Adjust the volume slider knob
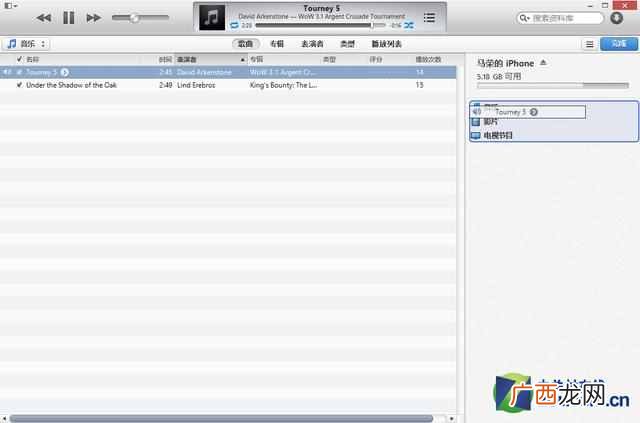Image resolution: width=640 pixels, height=423 pixels. [x=134, y=18]
